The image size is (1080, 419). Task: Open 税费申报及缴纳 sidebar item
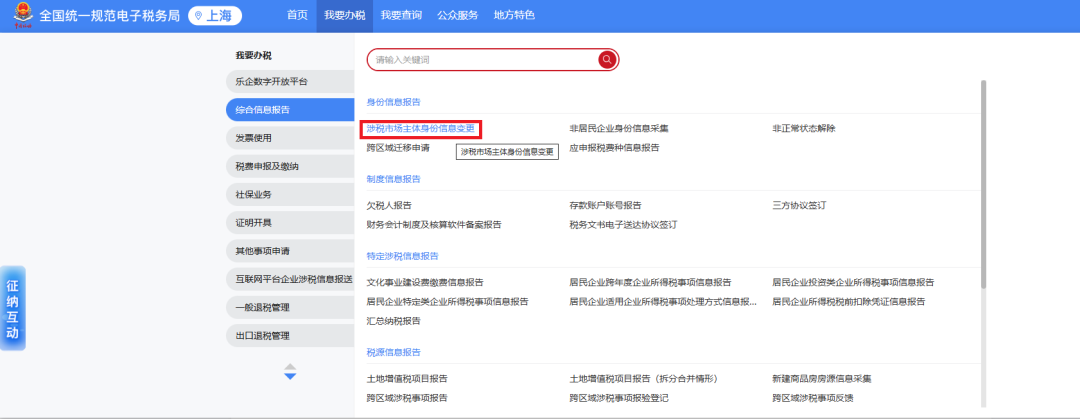click(267, 166)
